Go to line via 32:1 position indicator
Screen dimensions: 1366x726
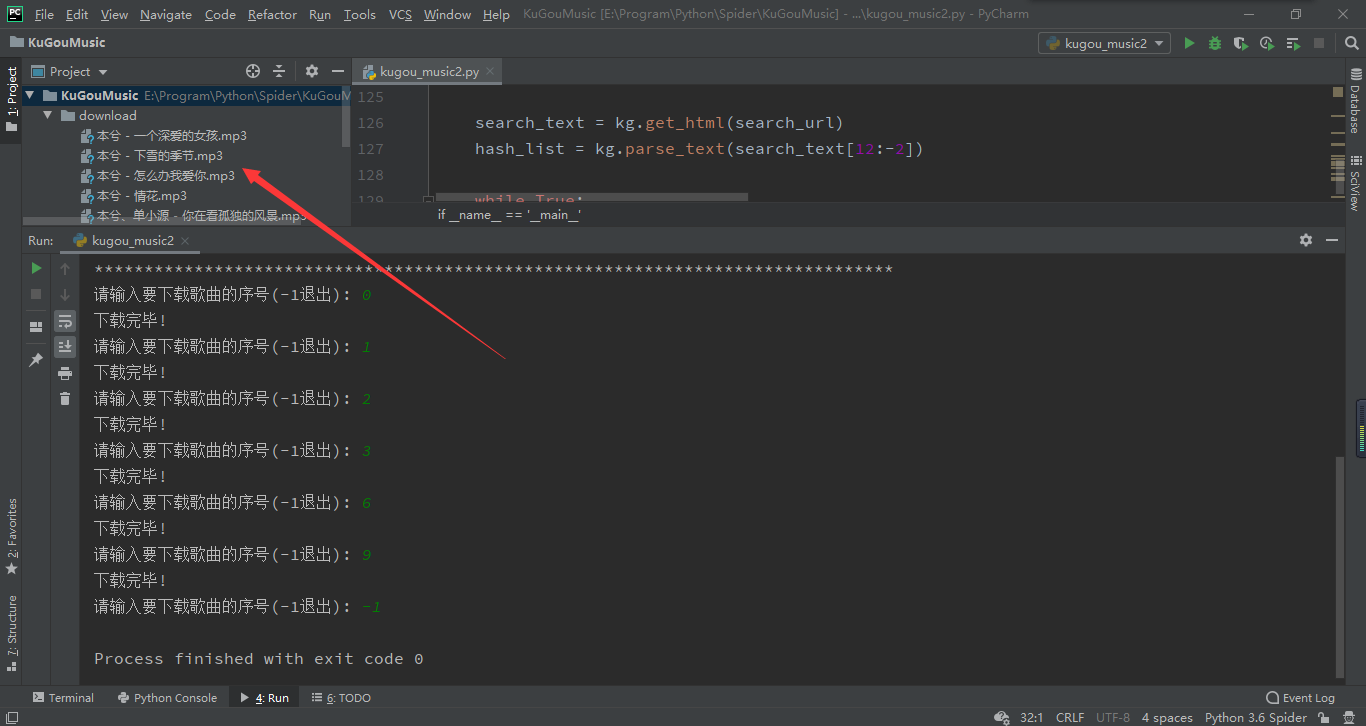1032,717
